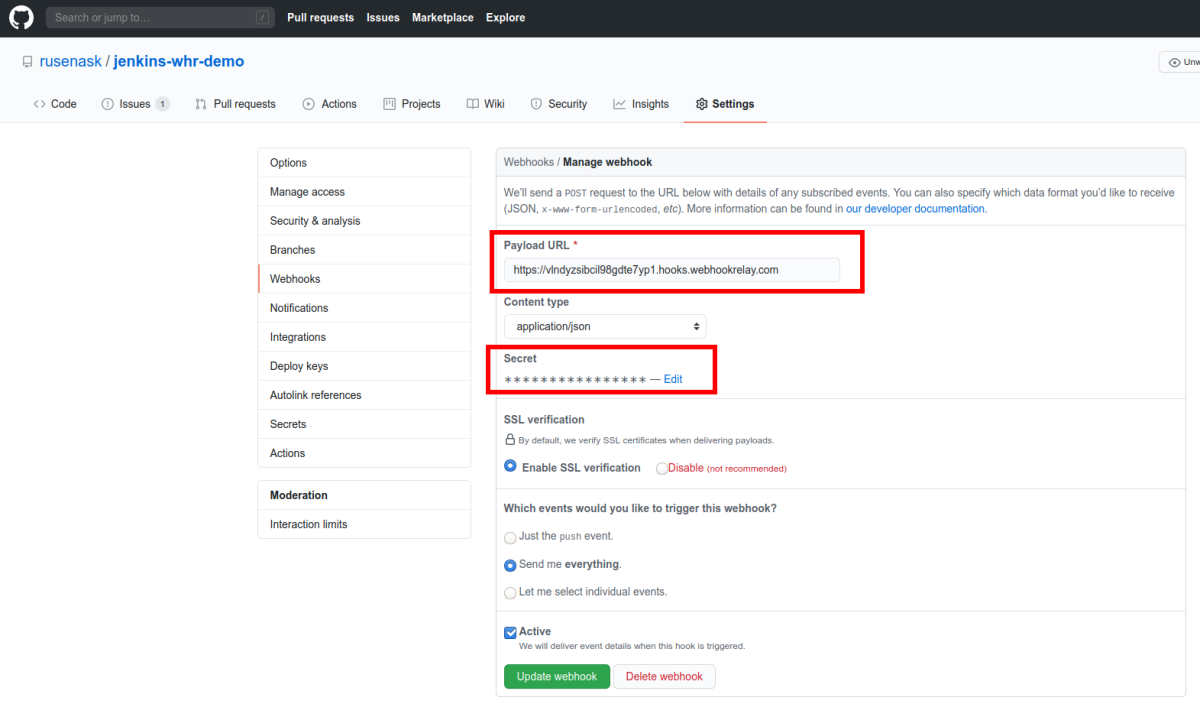Open the developer documentation link
Image resolution: width=1200 pixels, height=704 pixels.
(x=913, y=208)
